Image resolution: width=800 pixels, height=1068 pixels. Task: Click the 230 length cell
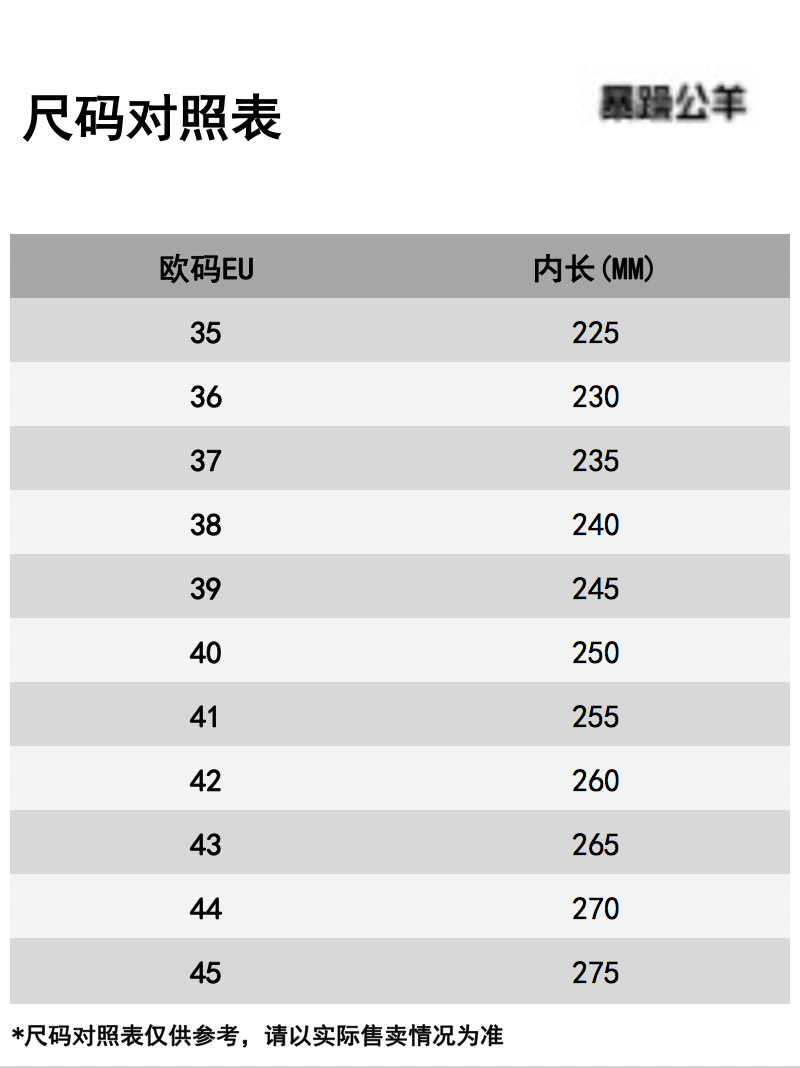(x=595, y=396)
